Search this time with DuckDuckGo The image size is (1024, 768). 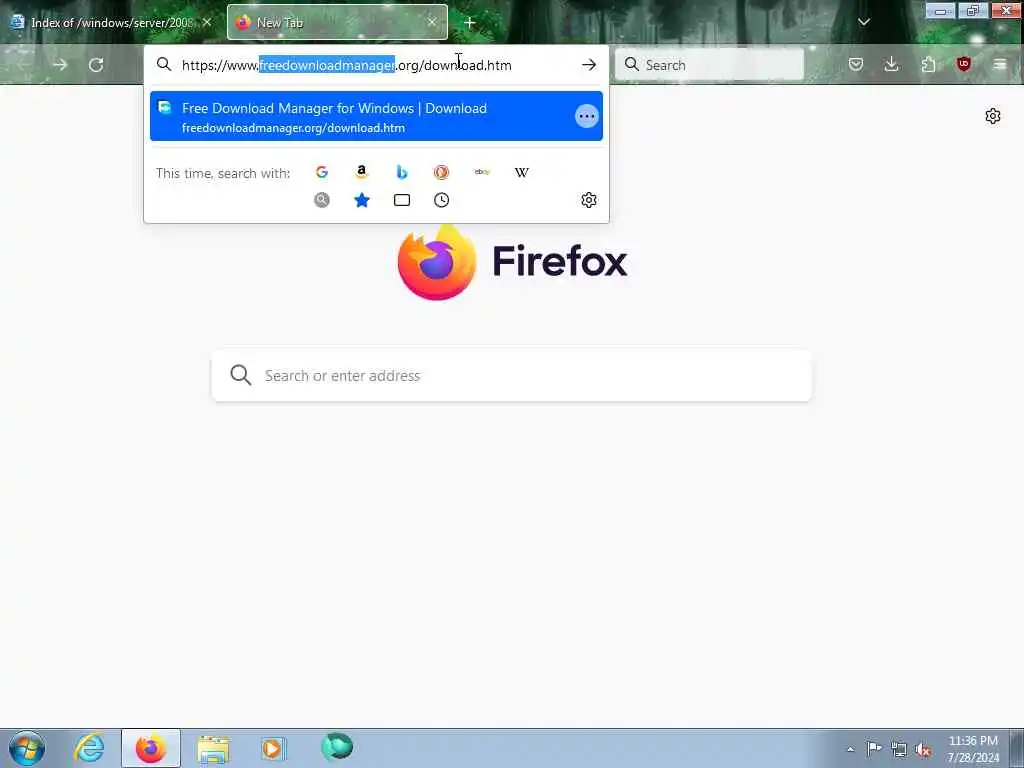click(x=441, y=172)
